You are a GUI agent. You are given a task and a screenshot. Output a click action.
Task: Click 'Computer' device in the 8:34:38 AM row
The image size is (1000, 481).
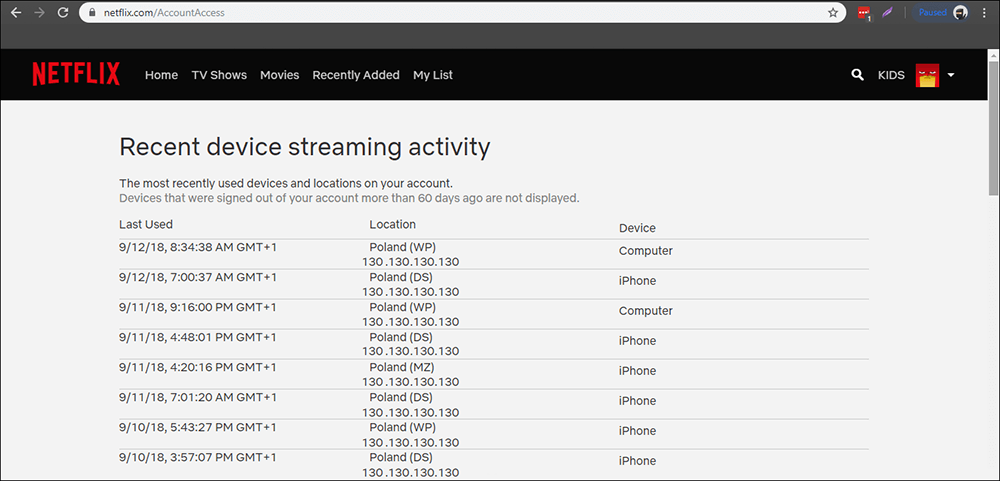click(x=645, y=251)
